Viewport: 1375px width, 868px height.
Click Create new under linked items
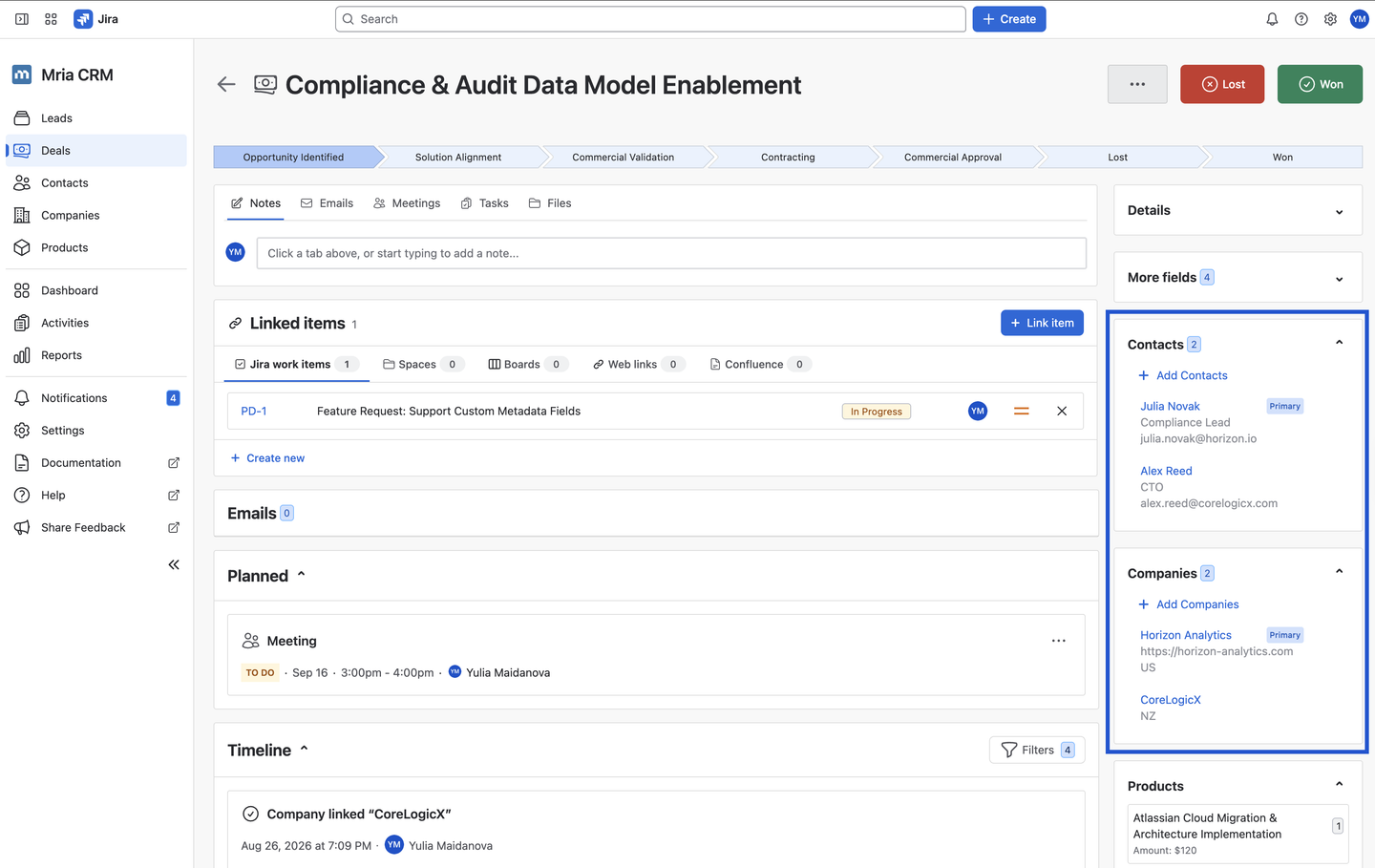[267, 458]
